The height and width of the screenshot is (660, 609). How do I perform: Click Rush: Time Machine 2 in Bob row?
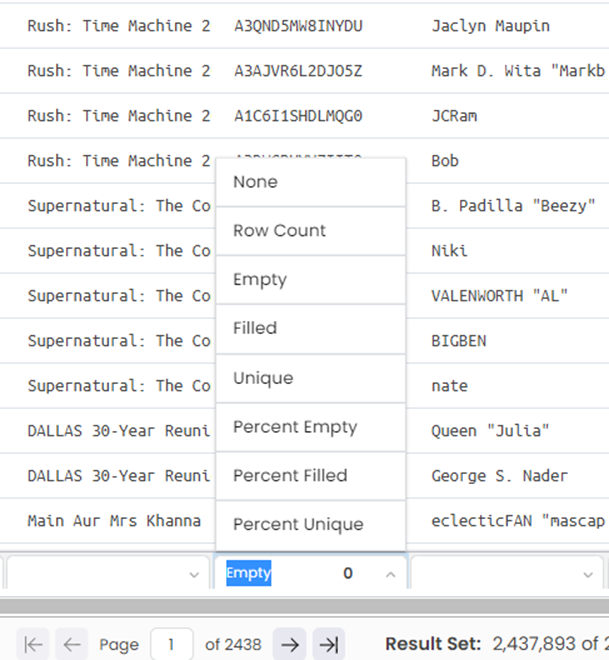tap(119, 161)
